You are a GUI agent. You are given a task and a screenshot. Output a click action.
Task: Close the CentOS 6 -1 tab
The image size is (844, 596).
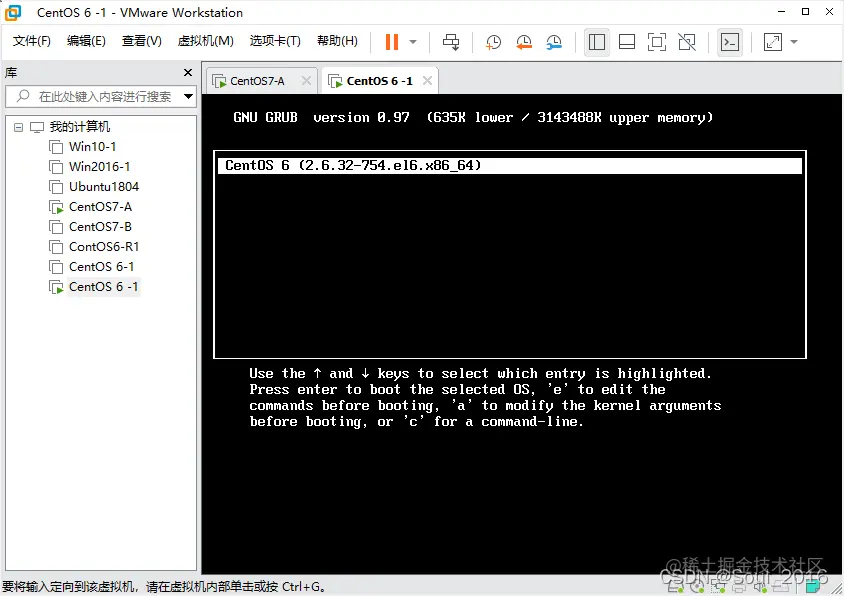click(x=427, y=80)
